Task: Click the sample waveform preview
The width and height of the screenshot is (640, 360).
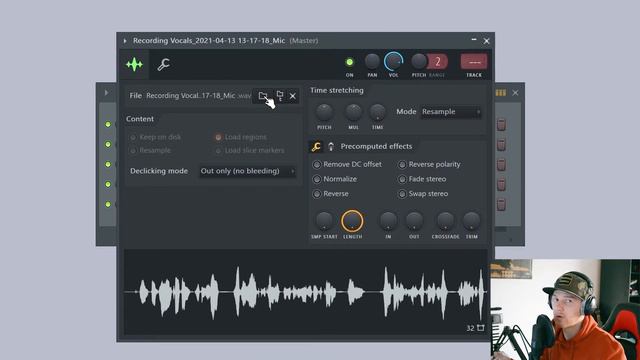Action: [306, 292]
